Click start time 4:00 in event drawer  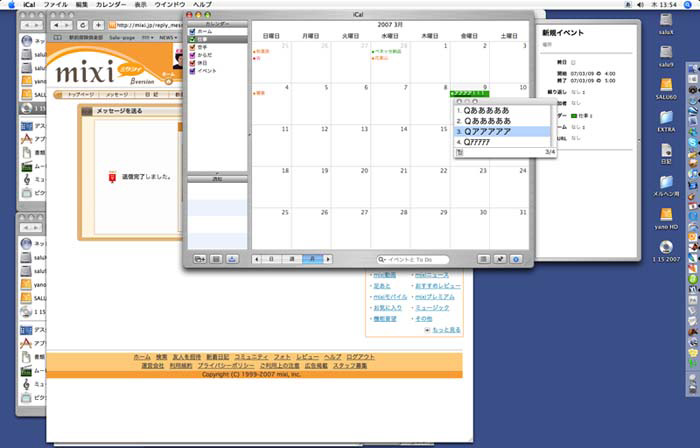[610, 74]
